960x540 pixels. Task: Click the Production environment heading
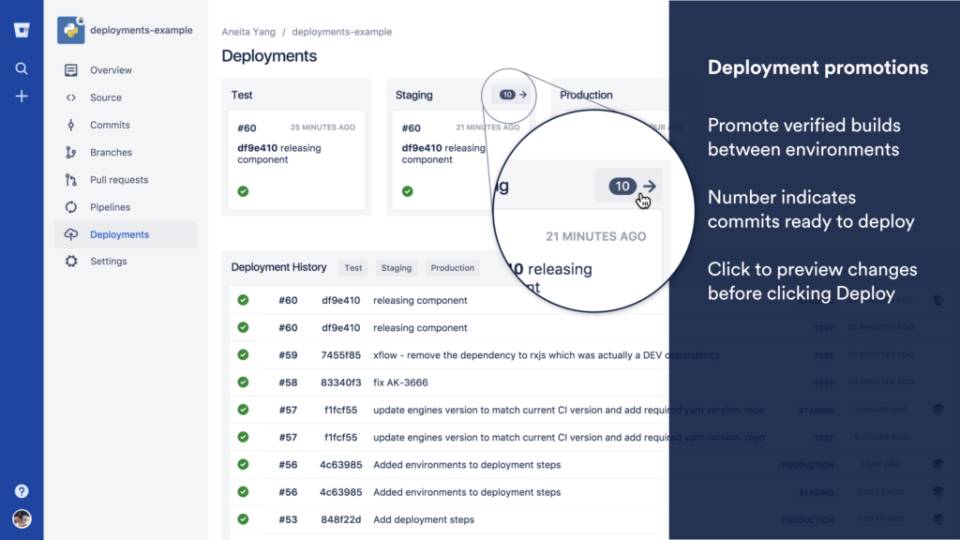point(586,95)
